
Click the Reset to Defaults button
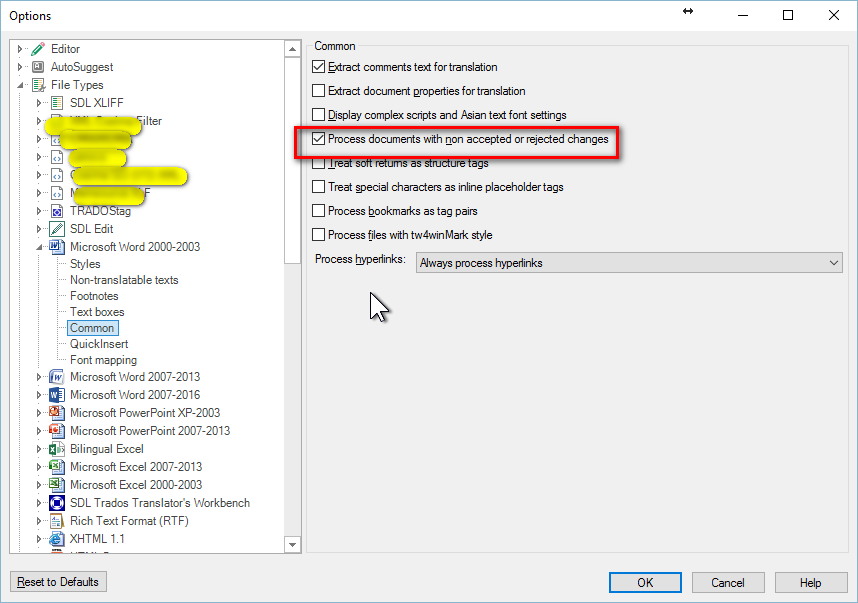(57, 582)
